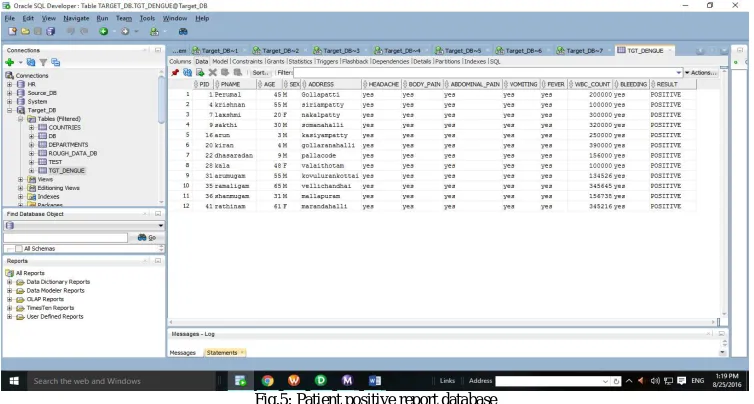Select the cell with name 'shanmugam'
754x404 pixels.
[235, 196]
